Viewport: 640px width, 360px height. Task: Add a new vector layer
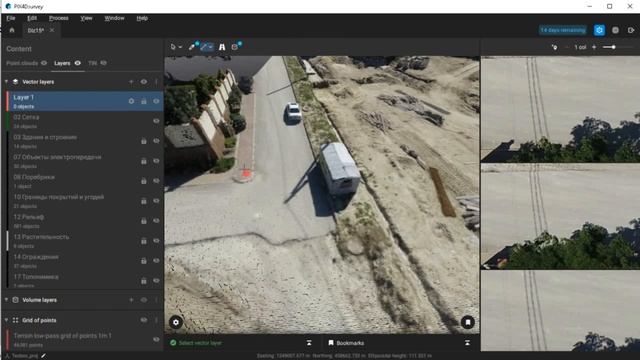131,82
